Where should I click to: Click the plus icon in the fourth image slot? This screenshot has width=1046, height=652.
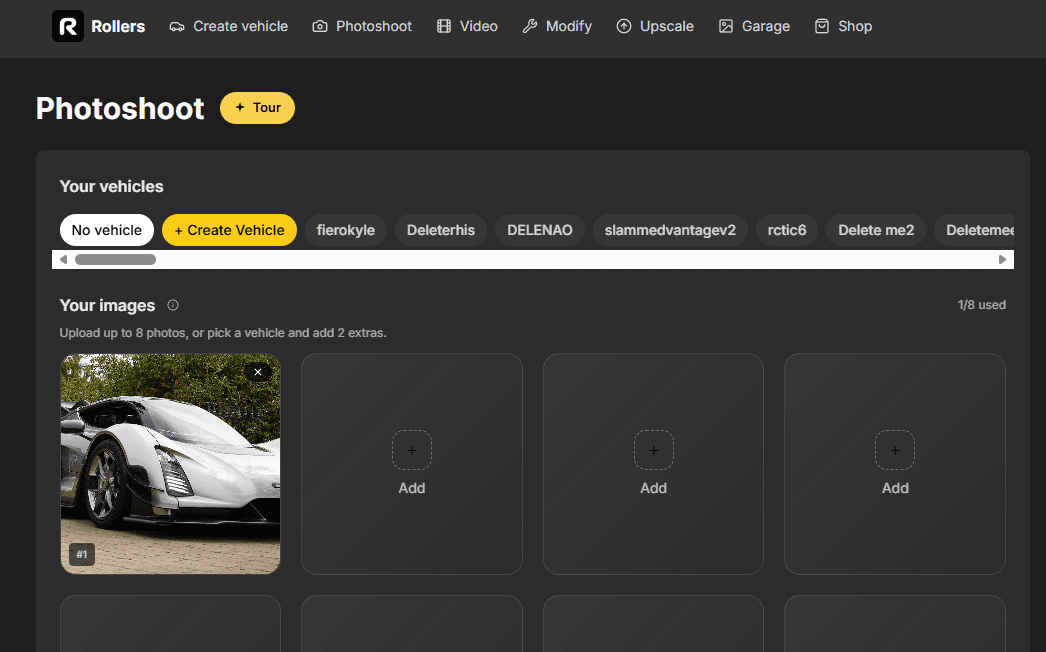coord(895,450)
